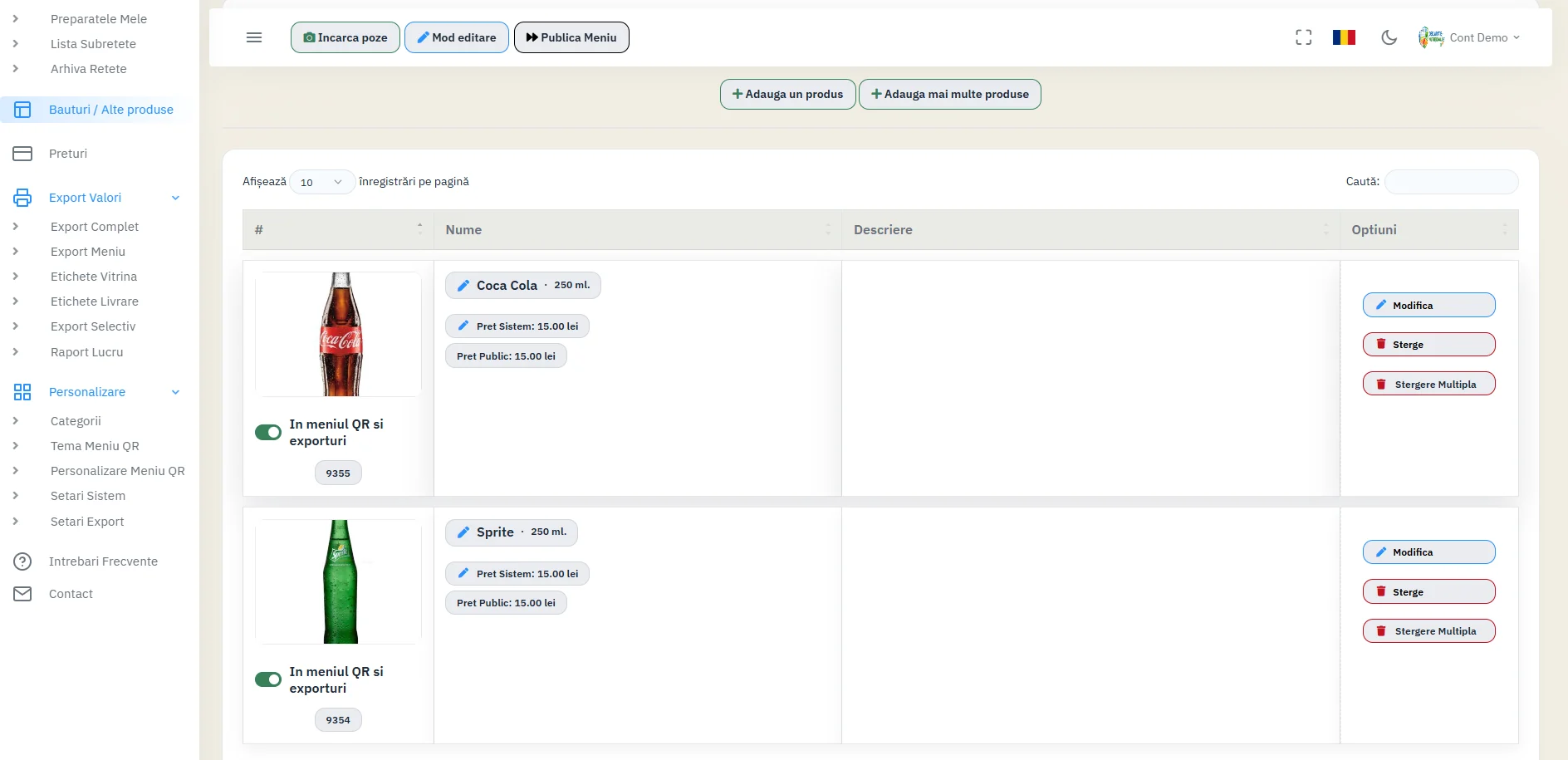This screenshot has height=760, width=1568.
Task: Open Lista Subretete in sidebar
Action: 93,44
